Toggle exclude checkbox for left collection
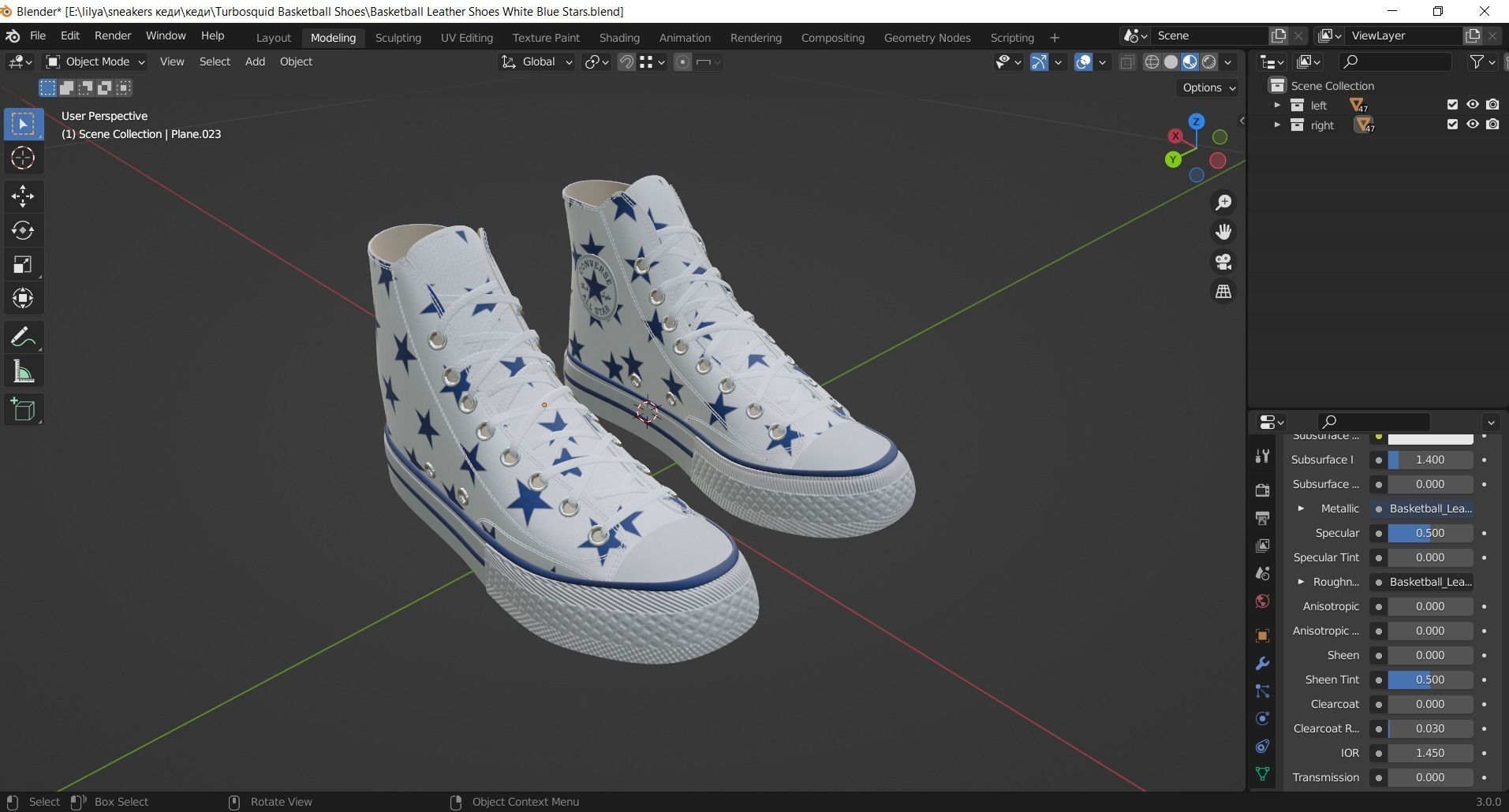Image resolution: width=1509 pixels, height=812 pixels. [x=1452, y=104]
